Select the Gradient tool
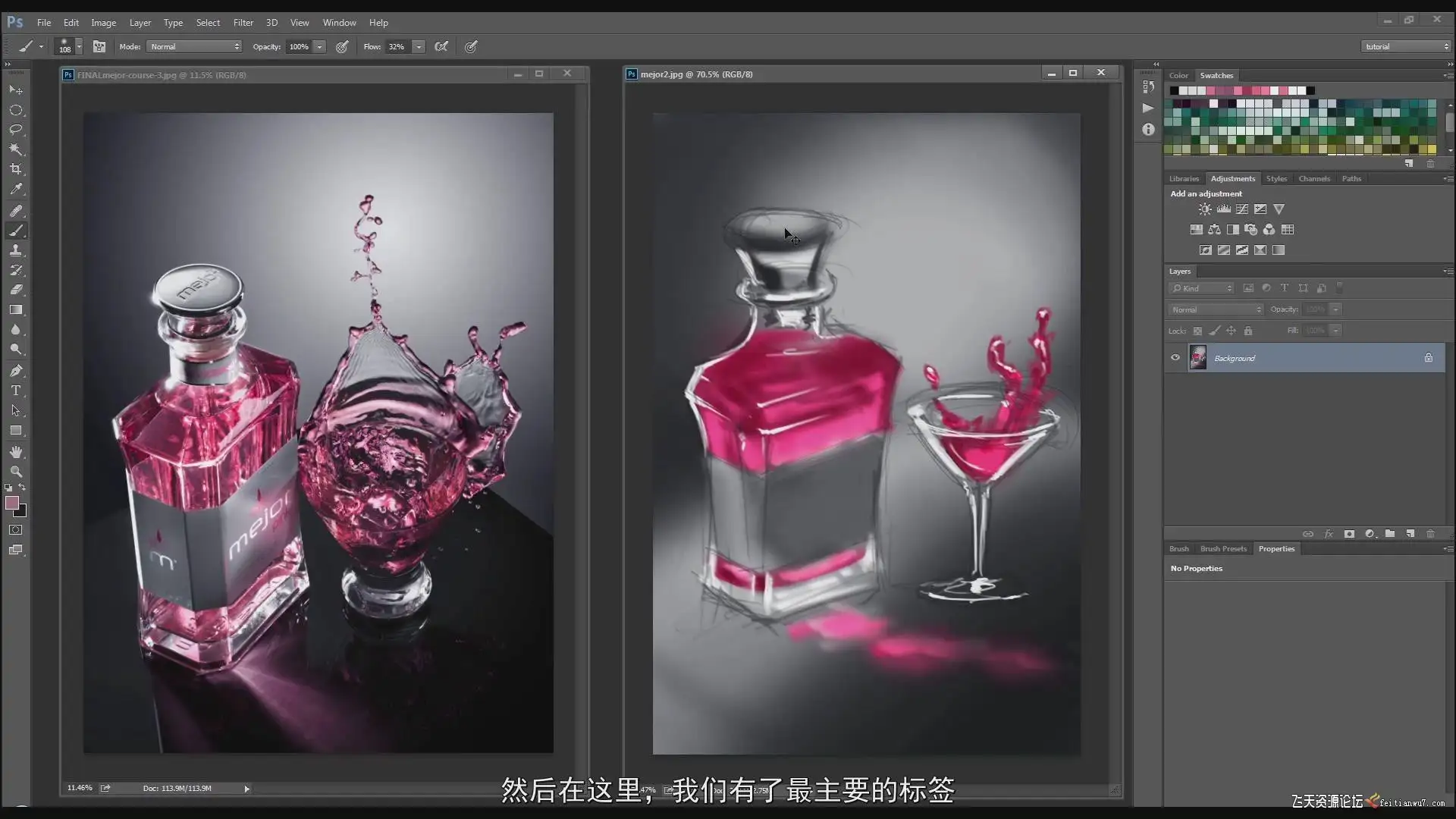This screenshot has height=819, width=1456. (16, 310)
